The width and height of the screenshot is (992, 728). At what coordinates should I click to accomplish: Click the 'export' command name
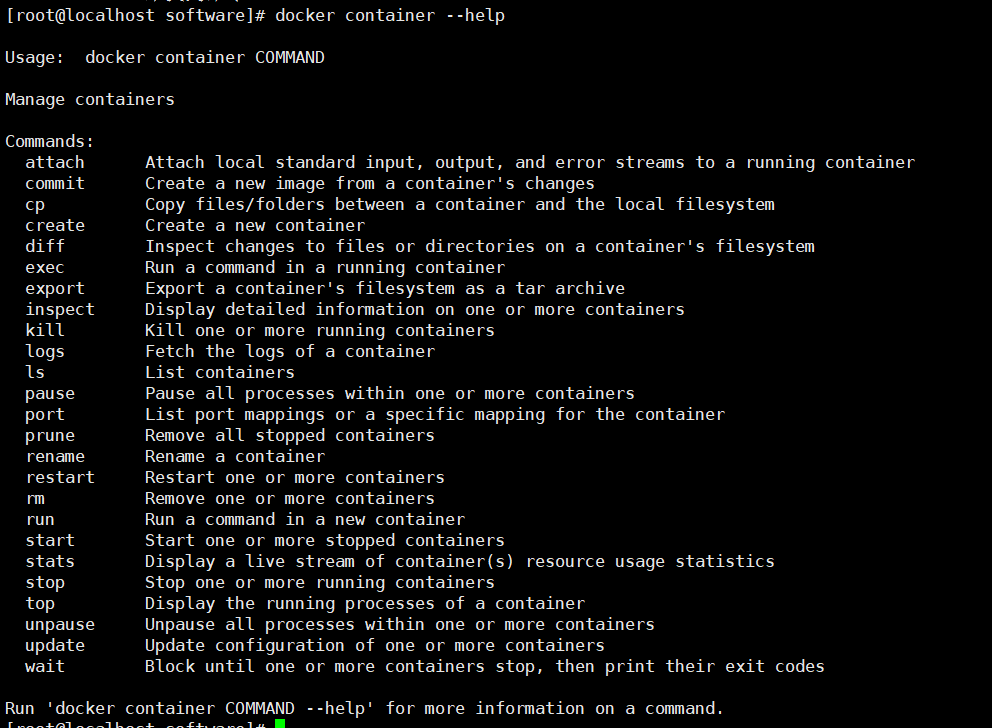tap(55, 288)
